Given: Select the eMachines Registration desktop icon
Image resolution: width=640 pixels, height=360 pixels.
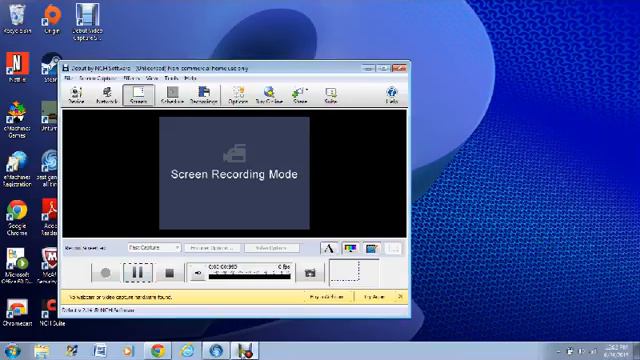Looking at the screenshot, I should (x=17, y=169).
